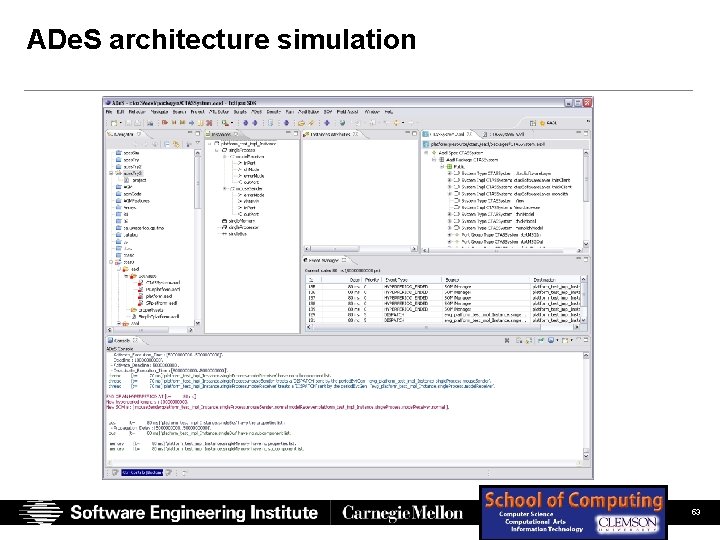
Task: Open the Edit menu
Action: [120, 112]
